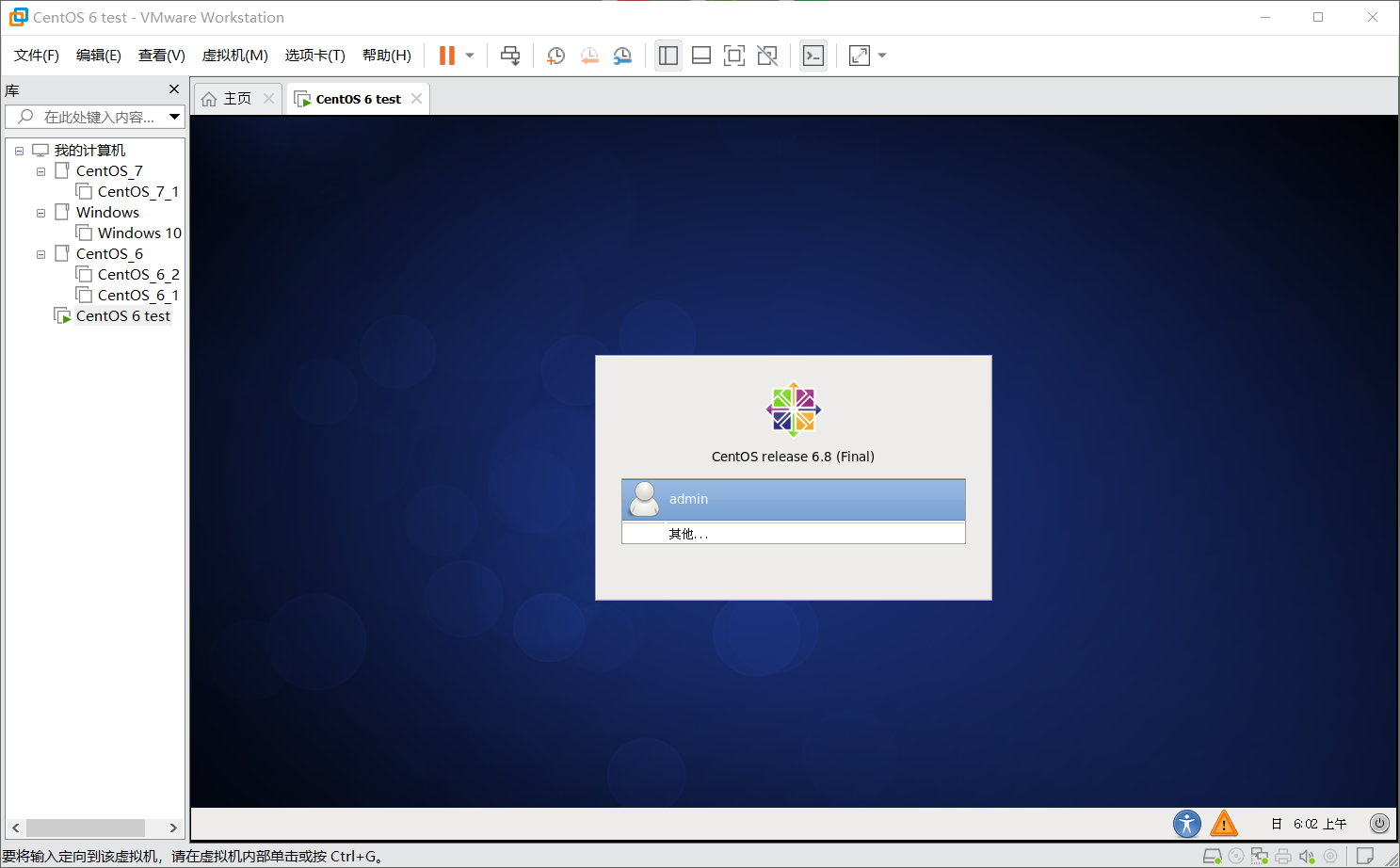Click the hard disk status icon

(x=1213, y=856)
